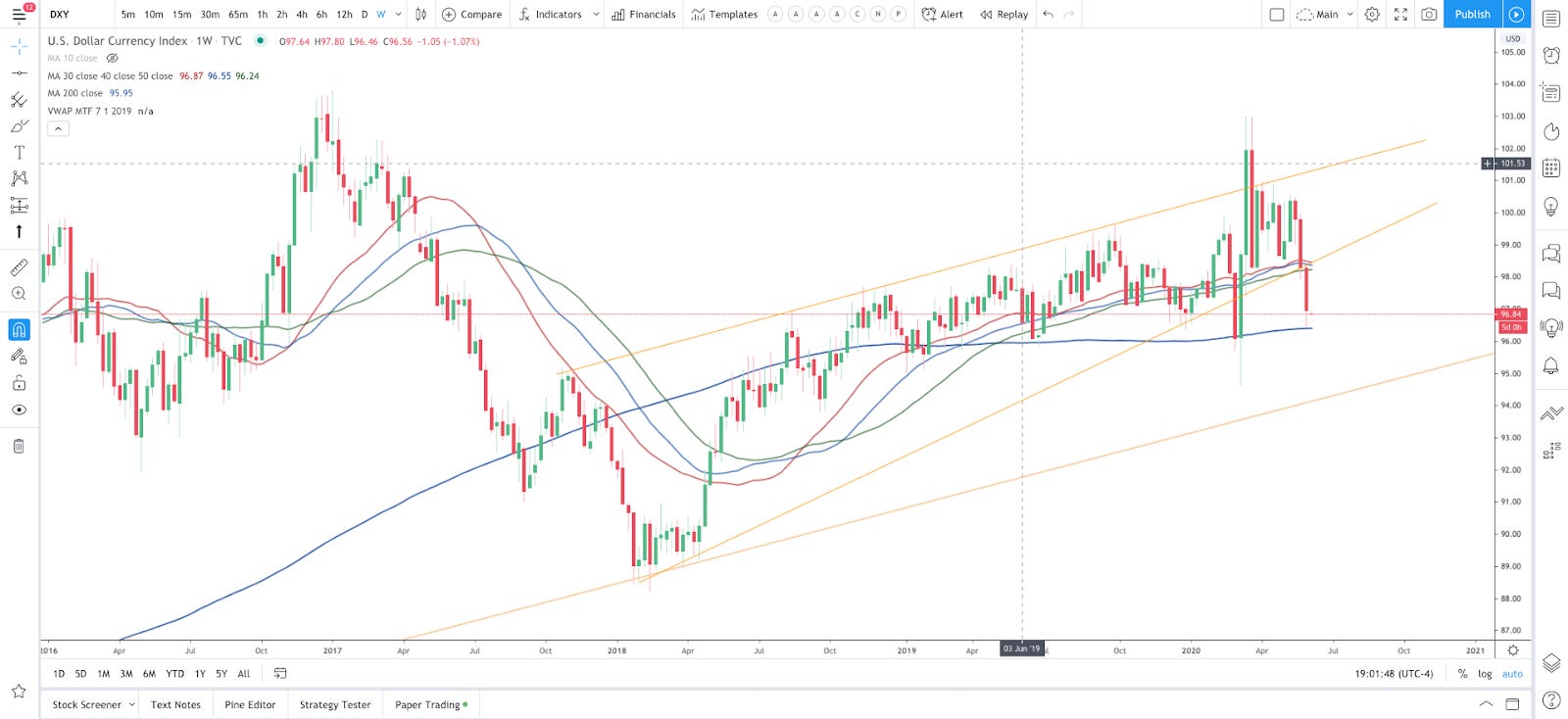Select the arrow icon tool
This screenshot has width=1568, height=719.
[x=19, y=231]
